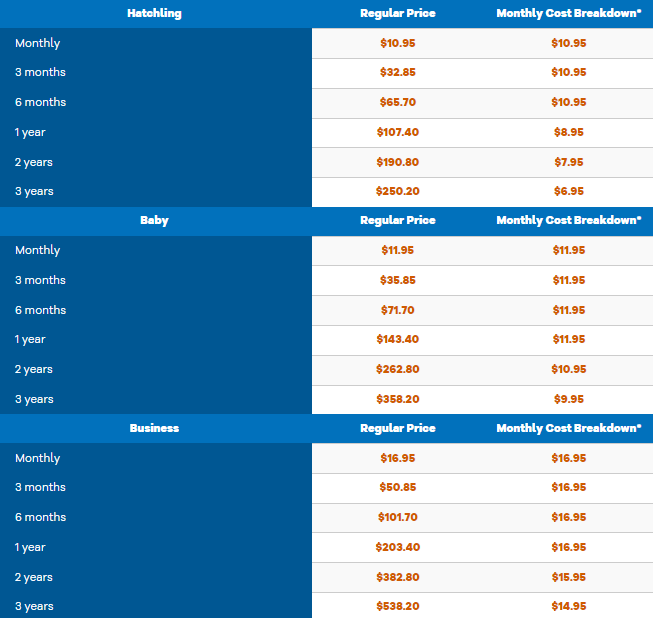Click the $143.40 Baby 1-year price
653x618 pixels.
tap(397, 339)
